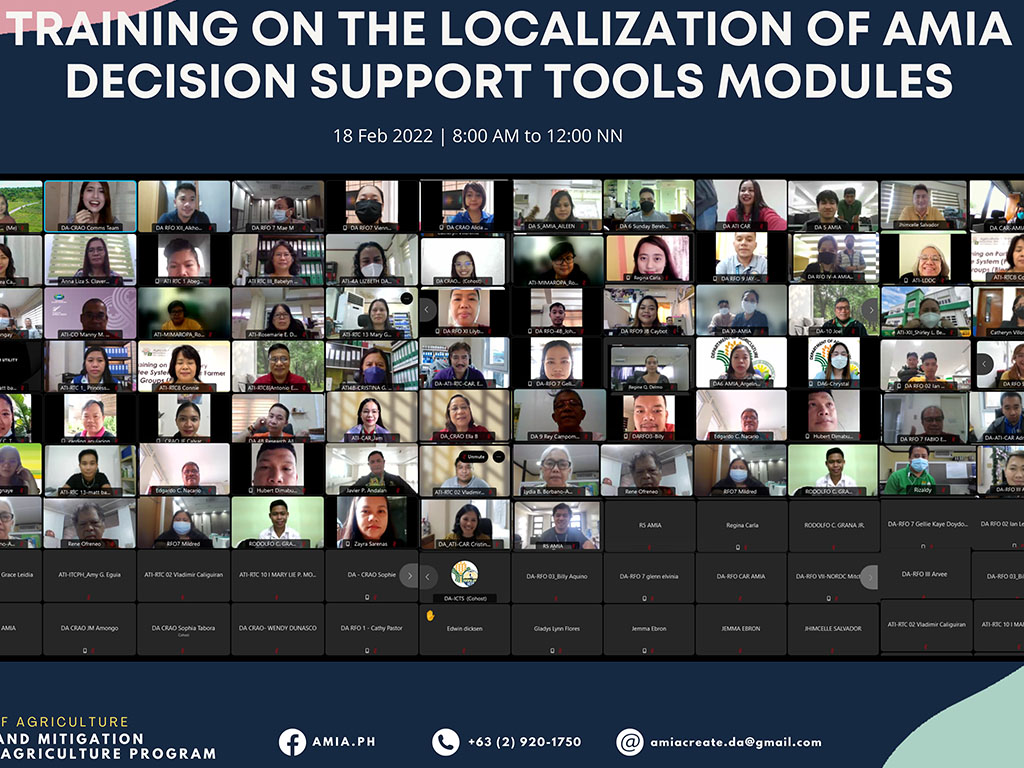The width and height of the screenshot is (1024, 768).
Task: Select the DA RFO9 JB Caybot video tile
Action: point(648,311)
